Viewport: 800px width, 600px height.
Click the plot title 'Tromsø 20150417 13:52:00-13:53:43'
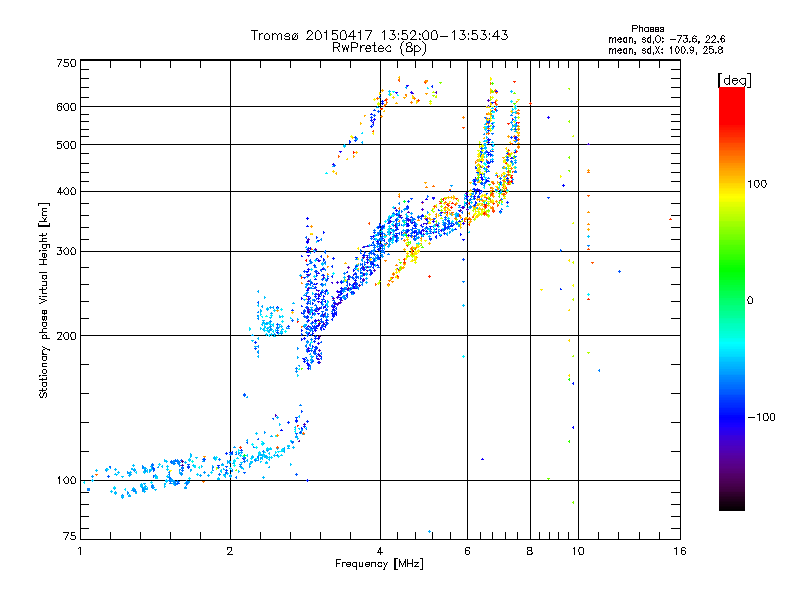point(379,35)
